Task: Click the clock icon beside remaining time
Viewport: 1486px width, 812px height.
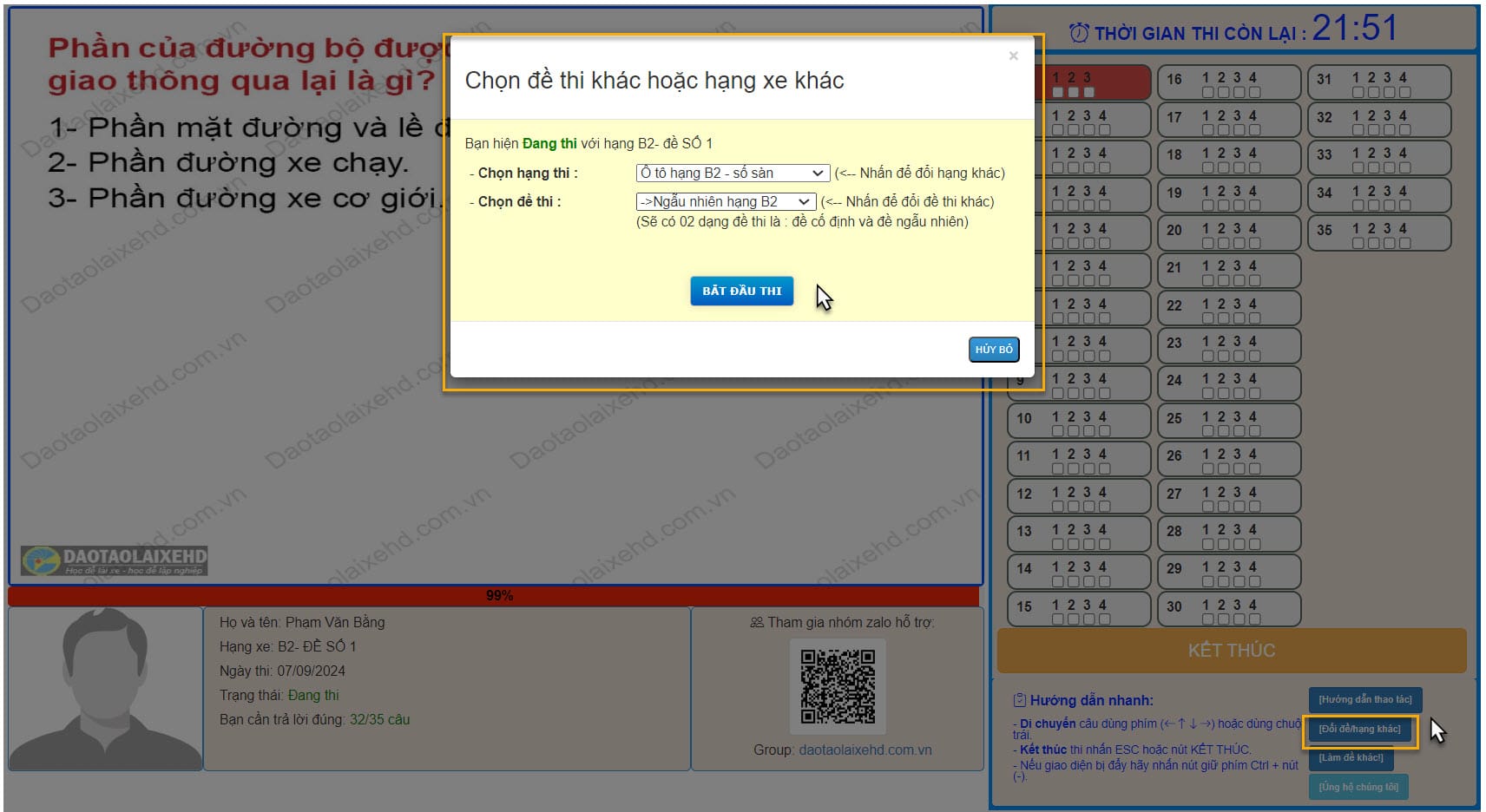Action: point(1079,34)
